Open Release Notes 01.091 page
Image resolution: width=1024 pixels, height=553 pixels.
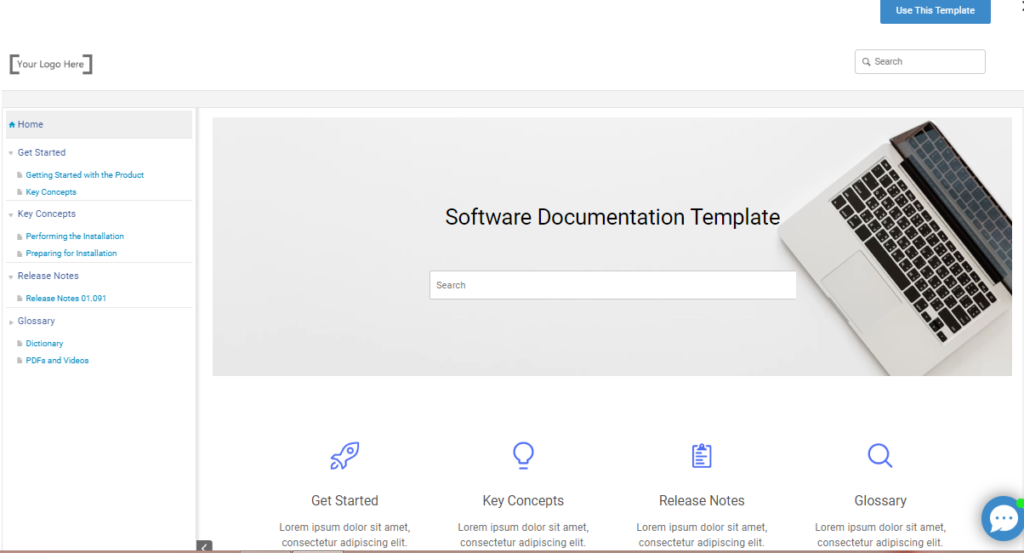(66, 298)
